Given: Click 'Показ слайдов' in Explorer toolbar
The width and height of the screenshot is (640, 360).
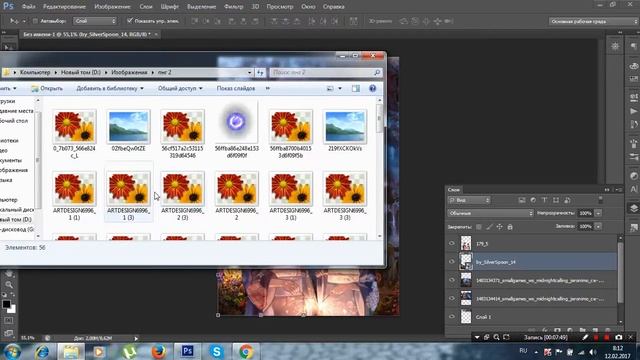Looking at the screenshot, I should click(x=236, y=88).
